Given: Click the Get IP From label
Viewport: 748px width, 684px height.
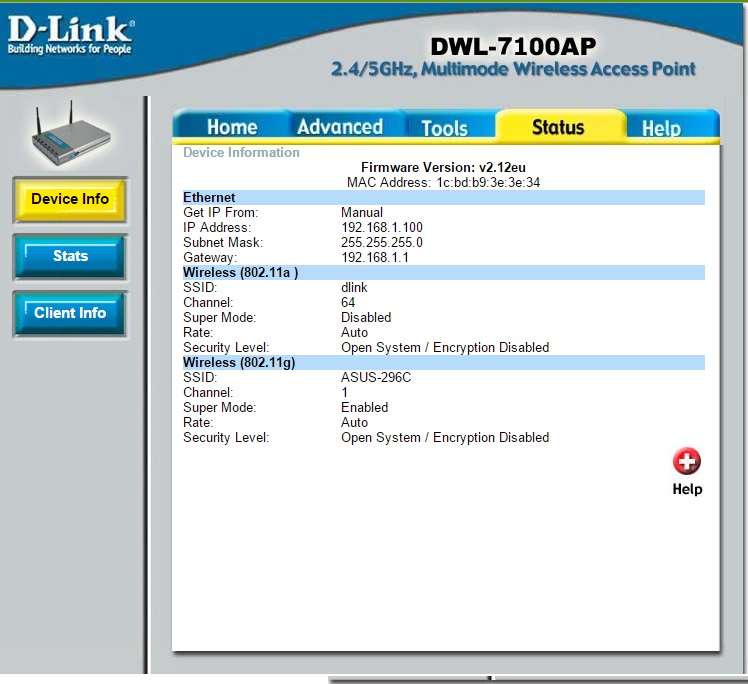Looking at the screenshot, I should pyautogui.click(x=220, y=212).
